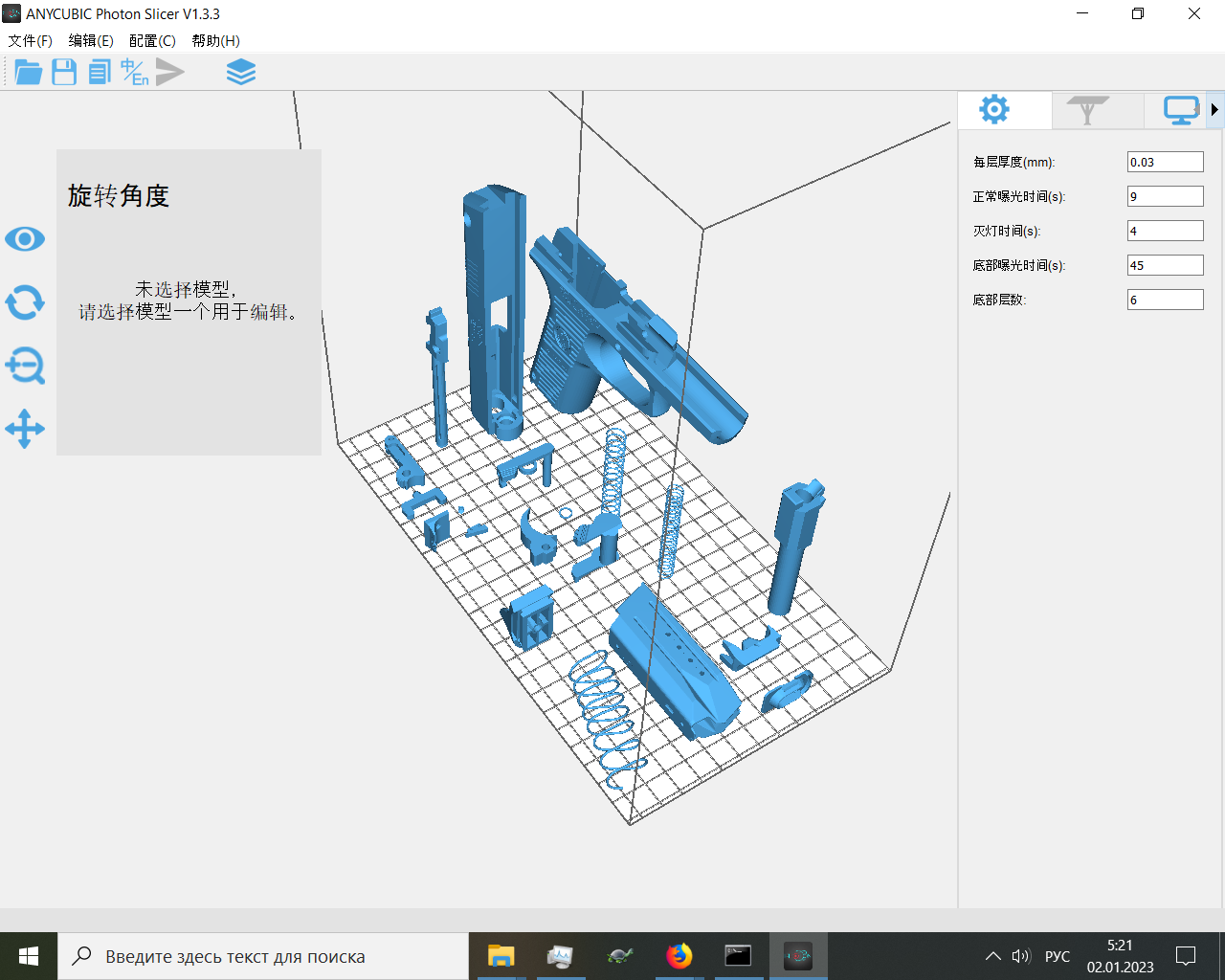Open the monitor app on the taskbar
Viewport: 1225px width, 980px height.
coord(560,956)
